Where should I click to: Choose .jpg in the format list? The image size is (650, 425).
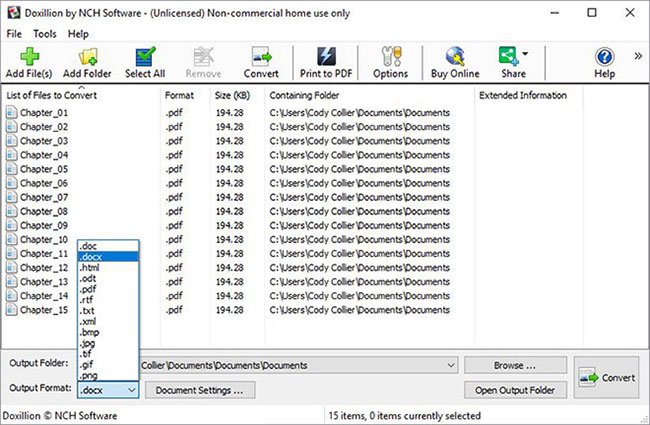108,343
